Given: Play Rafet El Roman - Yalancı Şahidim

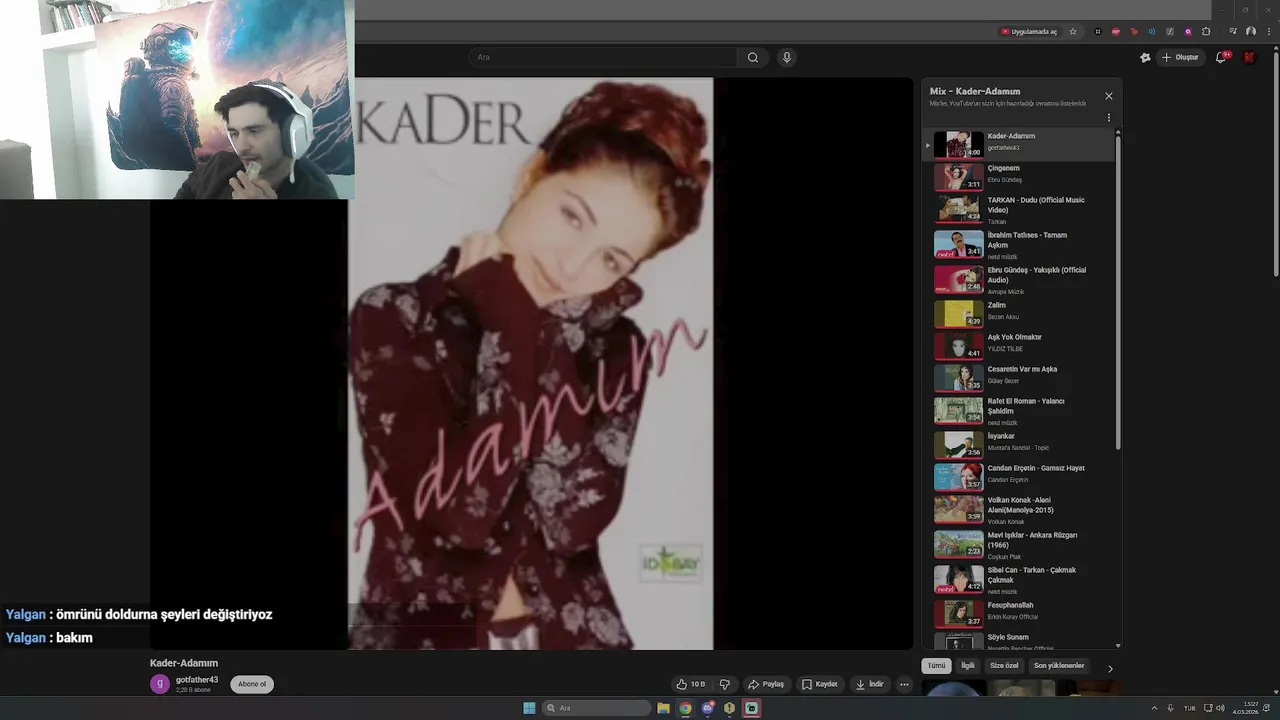Looking at the screenshot, I should click(x=1017, y=411).
